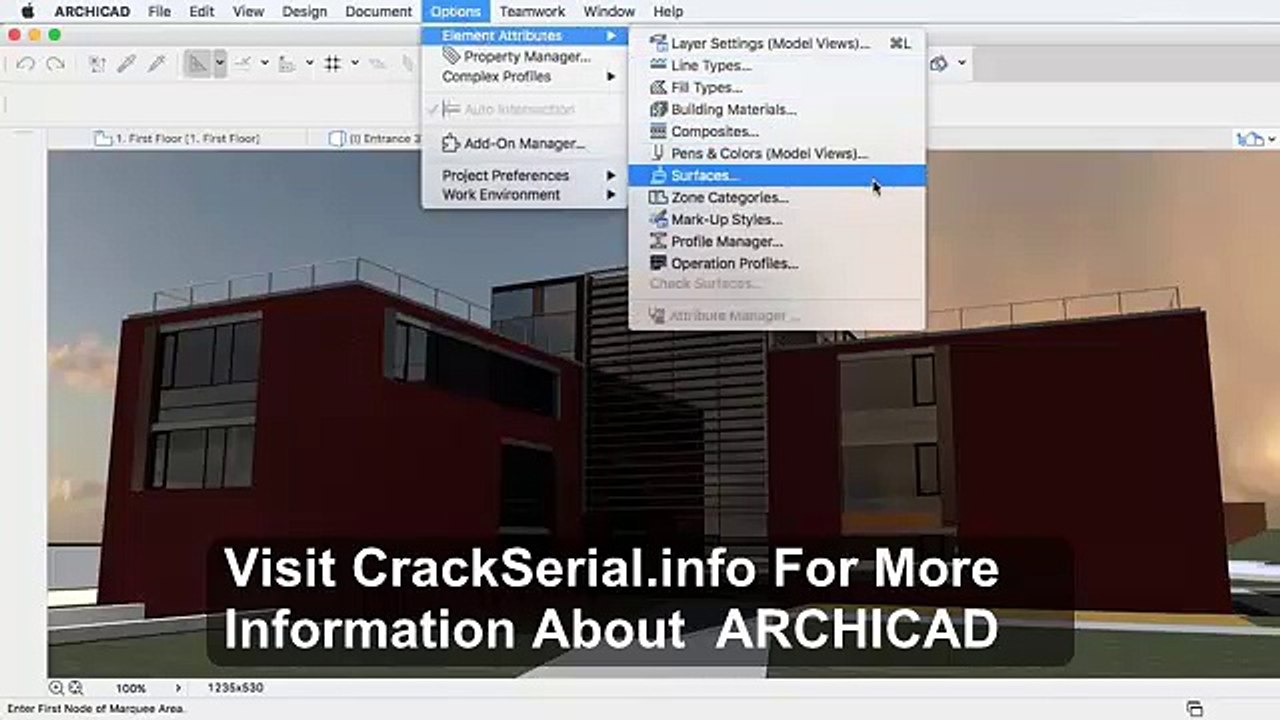Click the Building Materials menu icon

click(658, 109)
